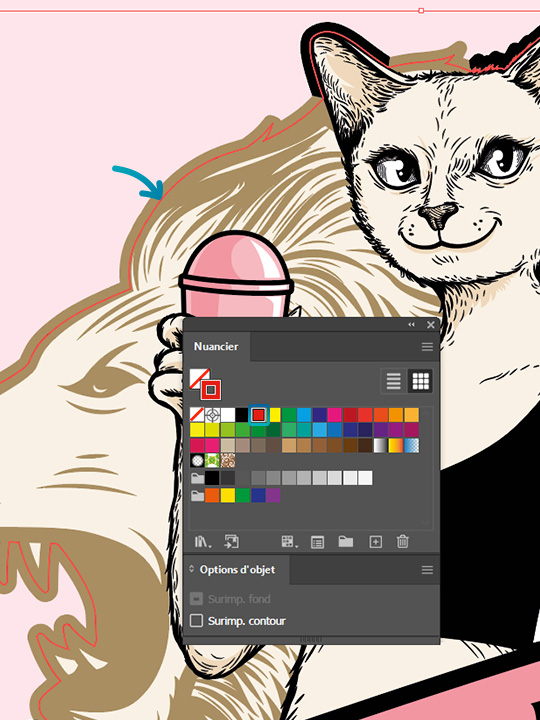Activate the red stroke indicator box
Image resolution: width=540 pixels, height=720 pixels.
coord(210,390)
